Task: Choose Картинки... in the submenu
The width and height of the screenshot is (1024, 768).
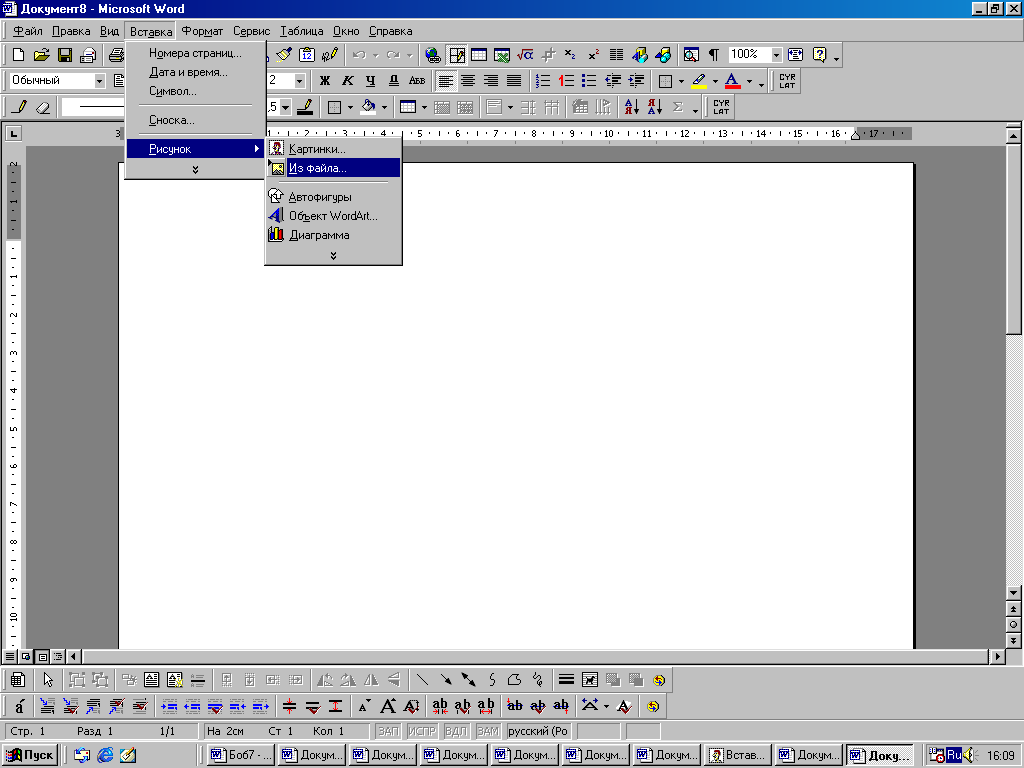Action: pyautogui.click(x=333, y=149)
